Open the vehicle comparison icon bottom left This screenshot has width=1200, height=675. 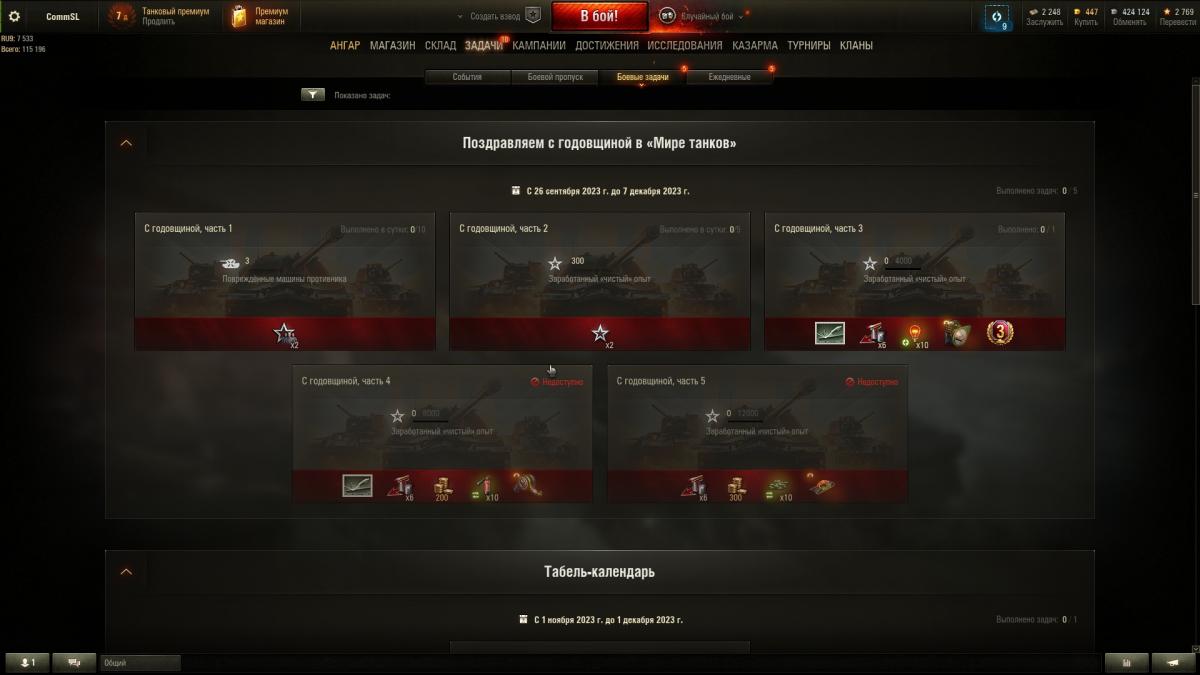pos(74,662)
